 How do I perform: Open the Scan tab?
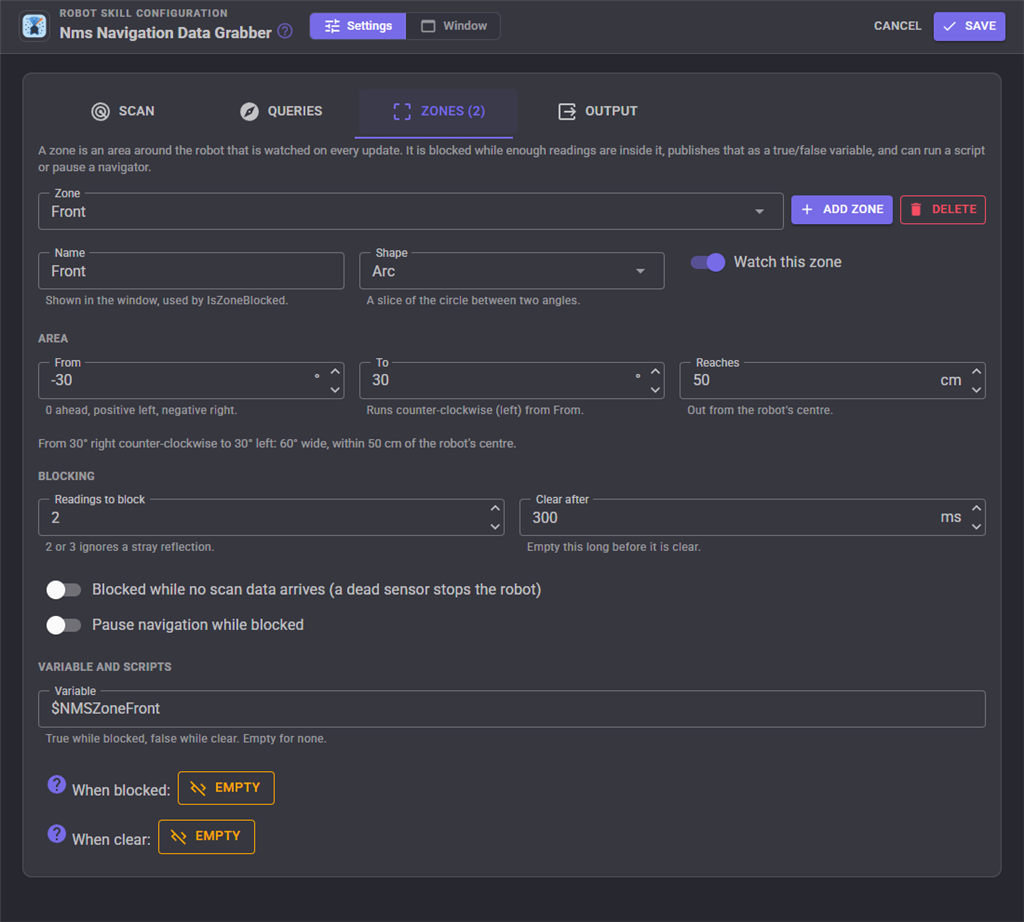123,111
